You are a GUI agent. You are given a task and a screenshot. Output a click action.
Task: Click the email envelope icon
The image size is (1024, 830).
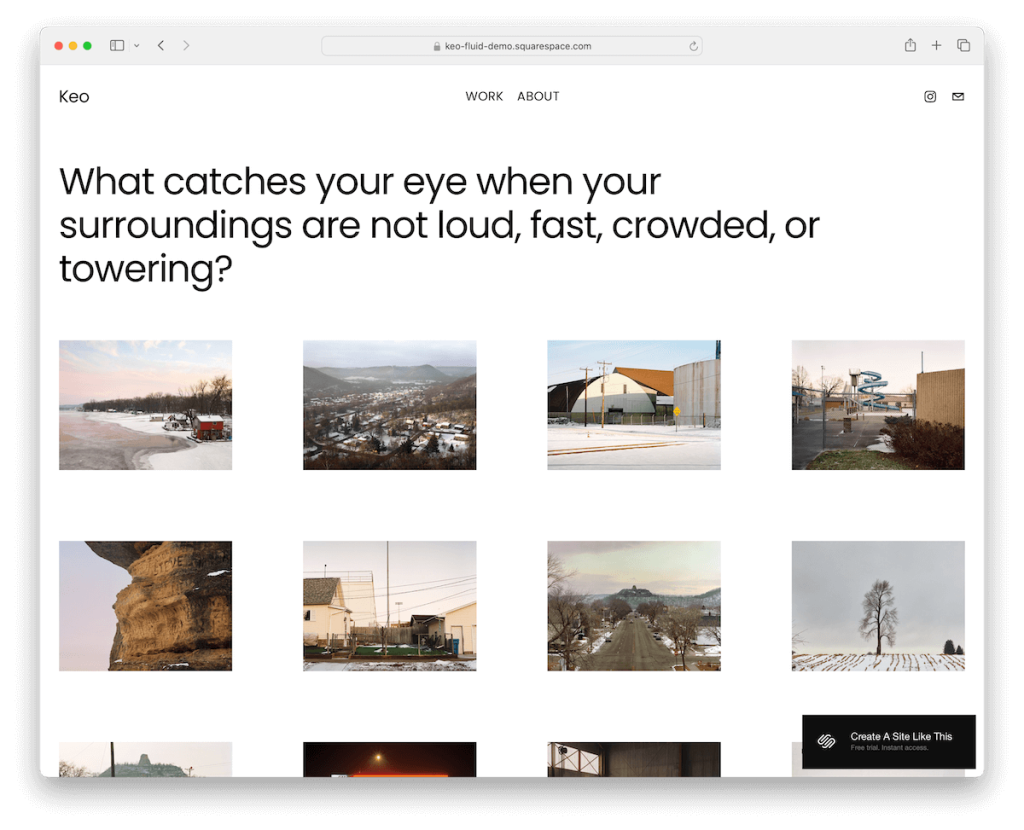click(x=958, y=97)
